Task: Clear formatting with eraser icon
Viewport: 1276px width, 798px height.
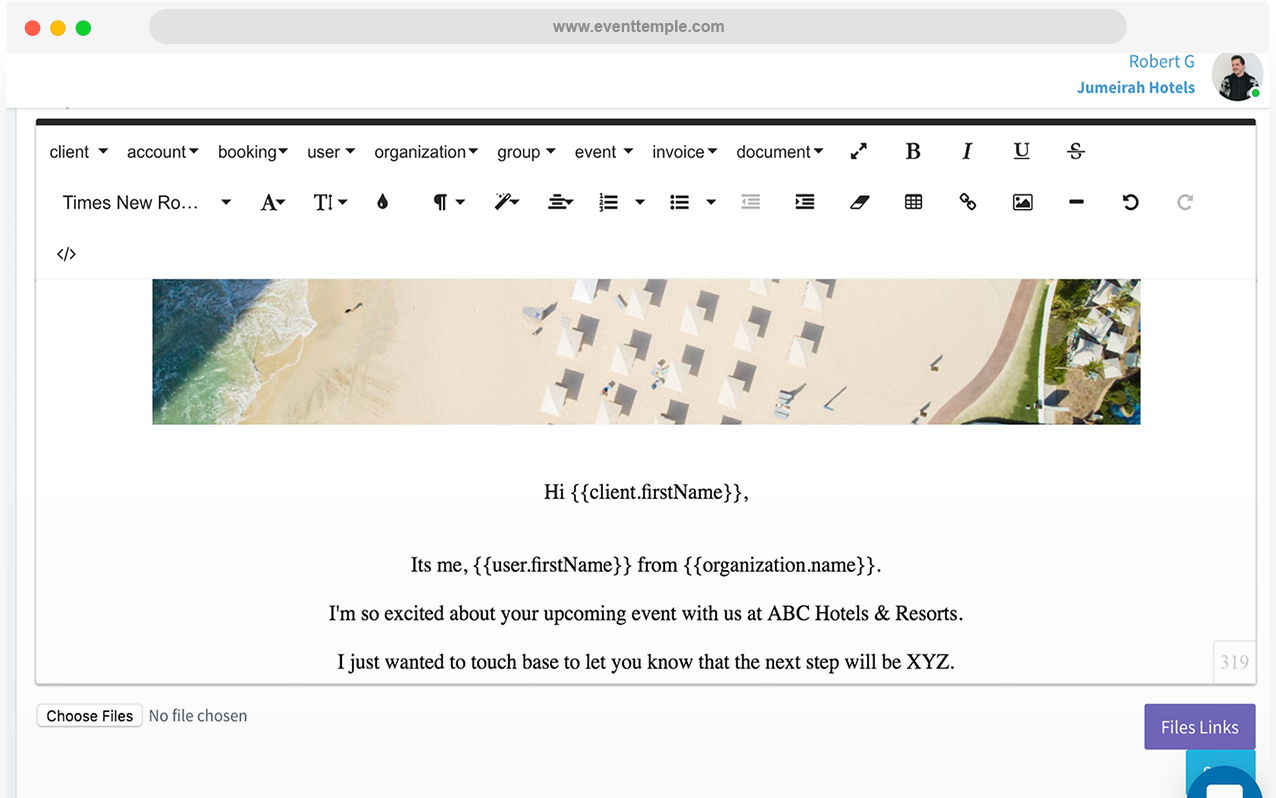Action: point(860,202)
